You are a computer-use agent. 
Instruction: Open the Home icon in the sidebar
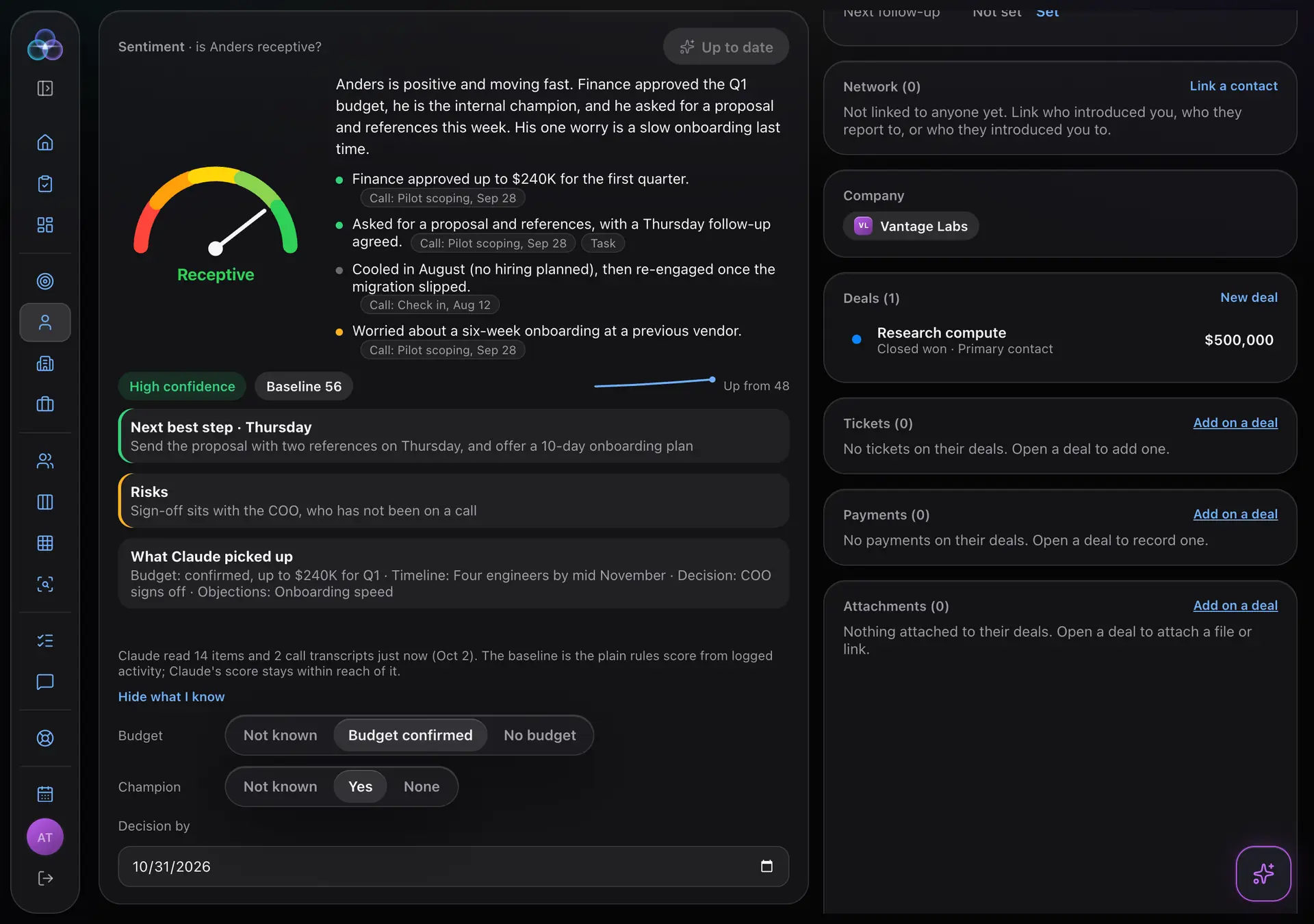tap(45, 142)
